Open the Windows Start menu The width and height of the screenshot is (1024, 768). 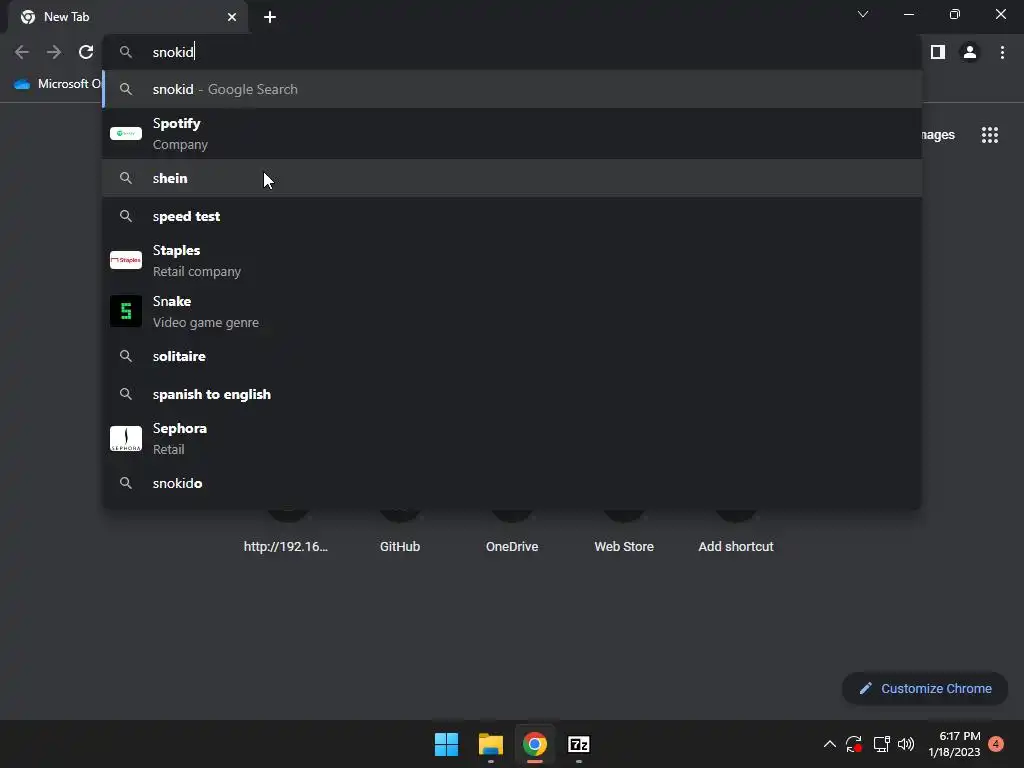pyautogui.click(x=447, y=744)
